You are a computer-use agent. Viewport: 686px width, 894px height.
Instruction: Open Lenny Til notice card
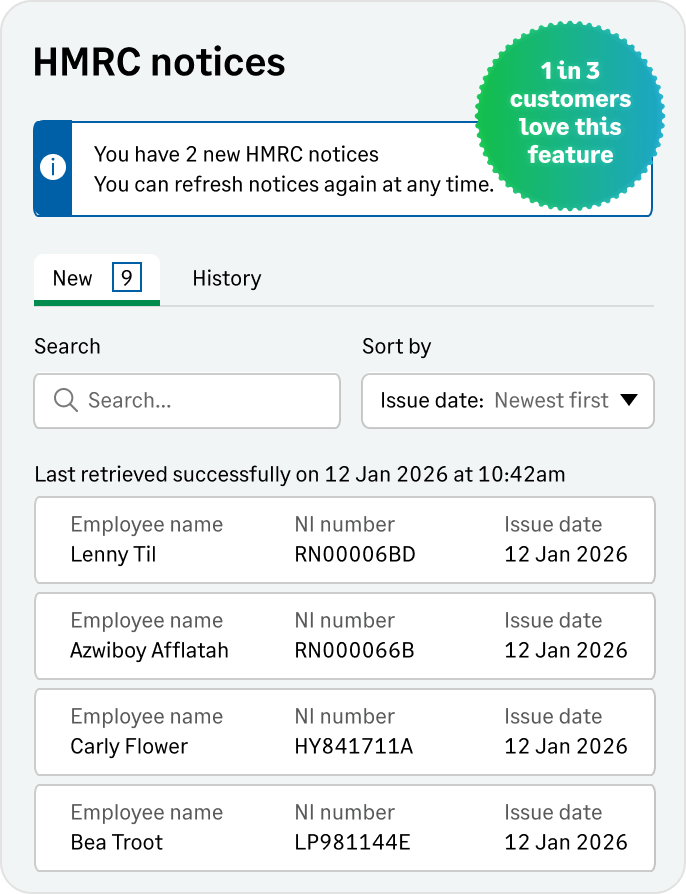tap(345, 540)
